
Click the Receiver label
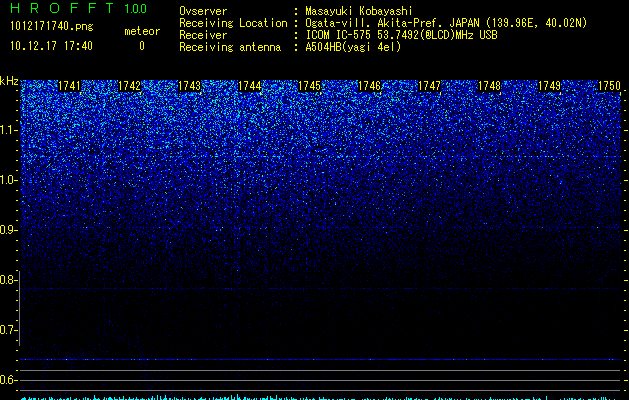(x=203, y=35)
